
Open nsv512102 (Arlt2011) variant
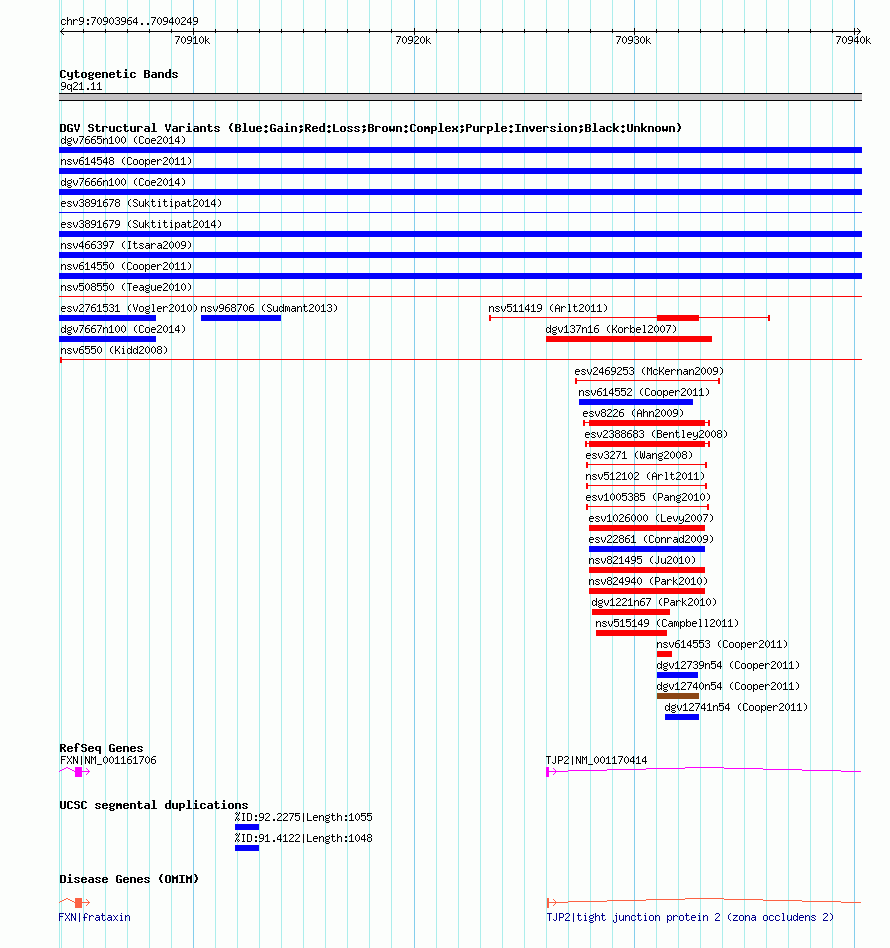645,476
